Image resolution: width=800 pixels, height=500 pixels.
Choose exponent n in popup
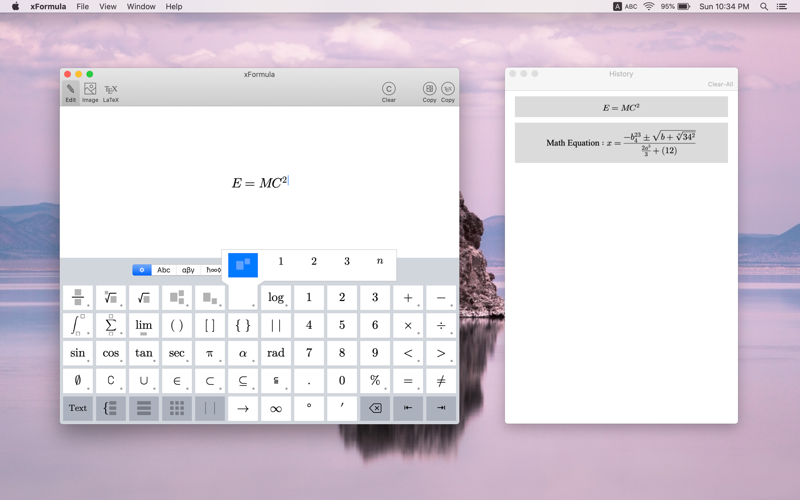(x=380, y=261)
